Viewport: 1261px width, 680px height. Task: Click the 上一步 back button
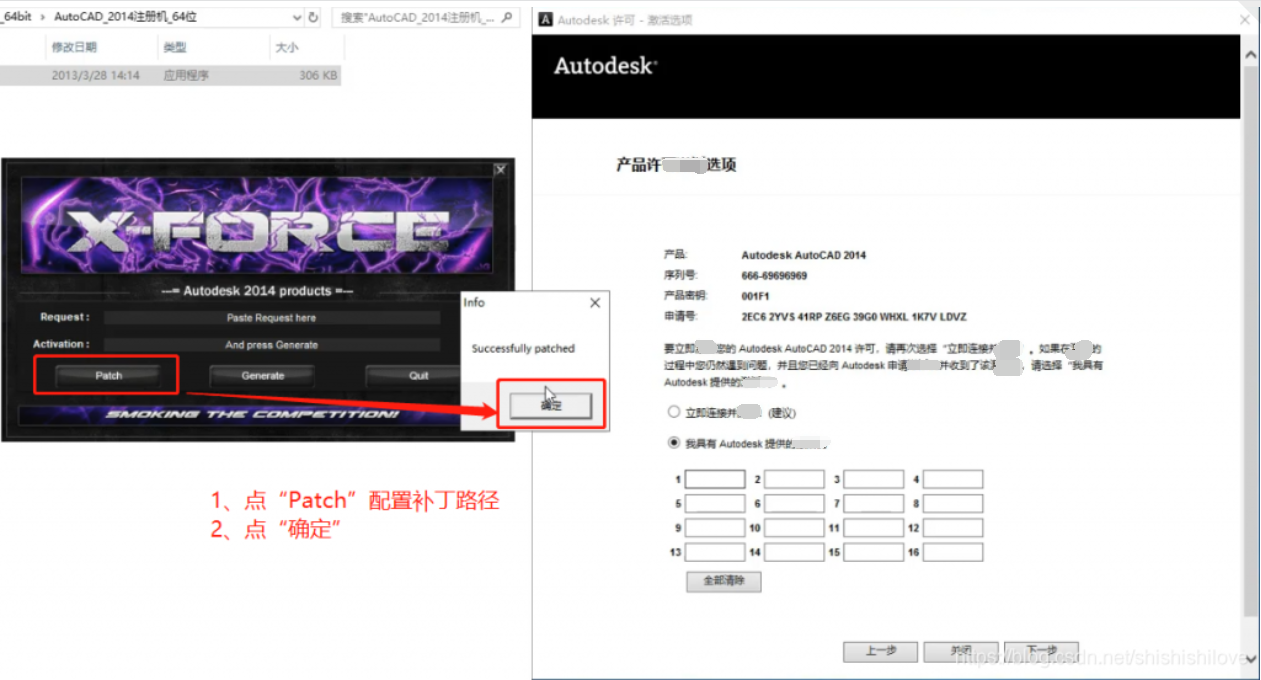click(x=880, y=651)
